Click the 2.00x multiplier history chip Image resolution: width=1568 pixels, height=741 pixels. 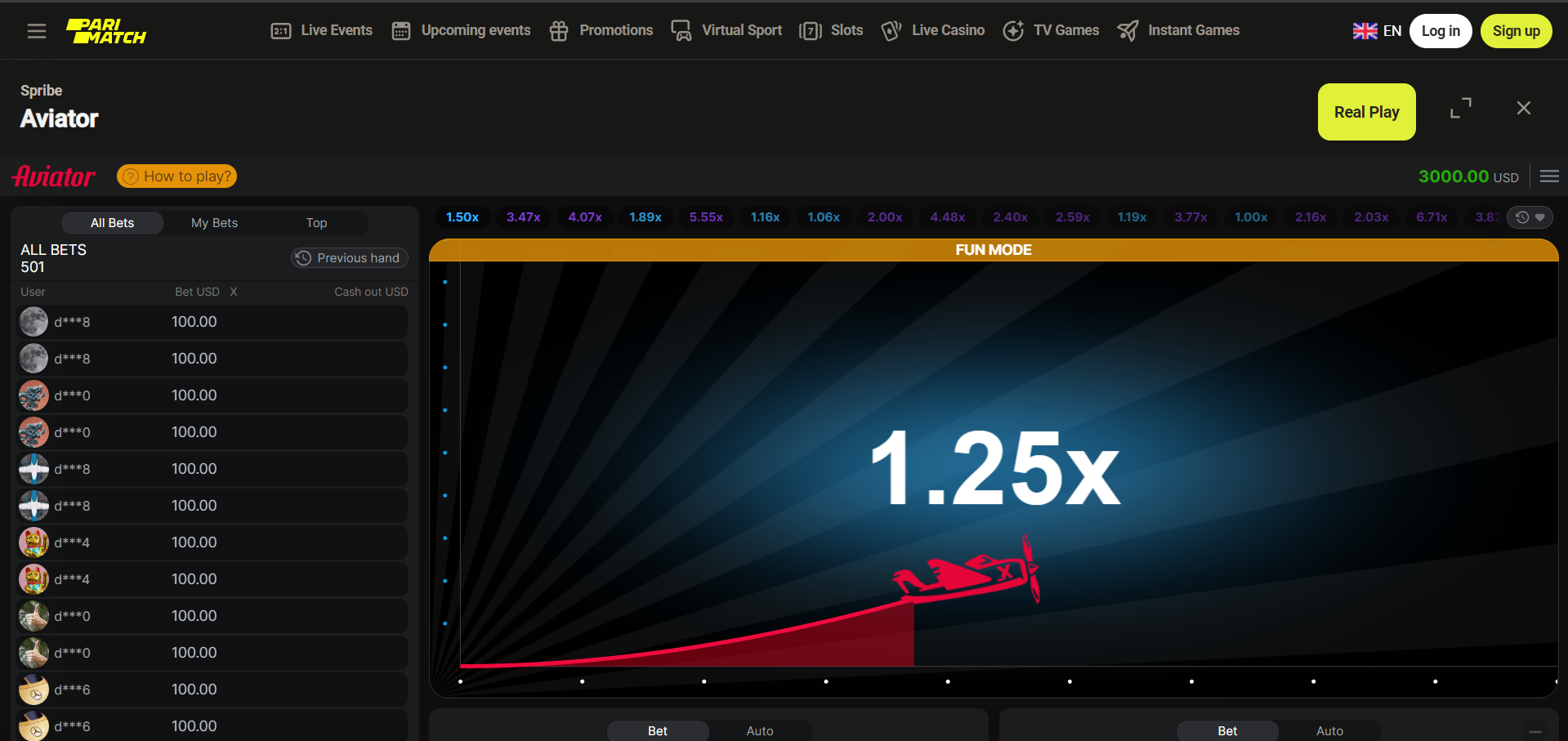click(885, 217)
